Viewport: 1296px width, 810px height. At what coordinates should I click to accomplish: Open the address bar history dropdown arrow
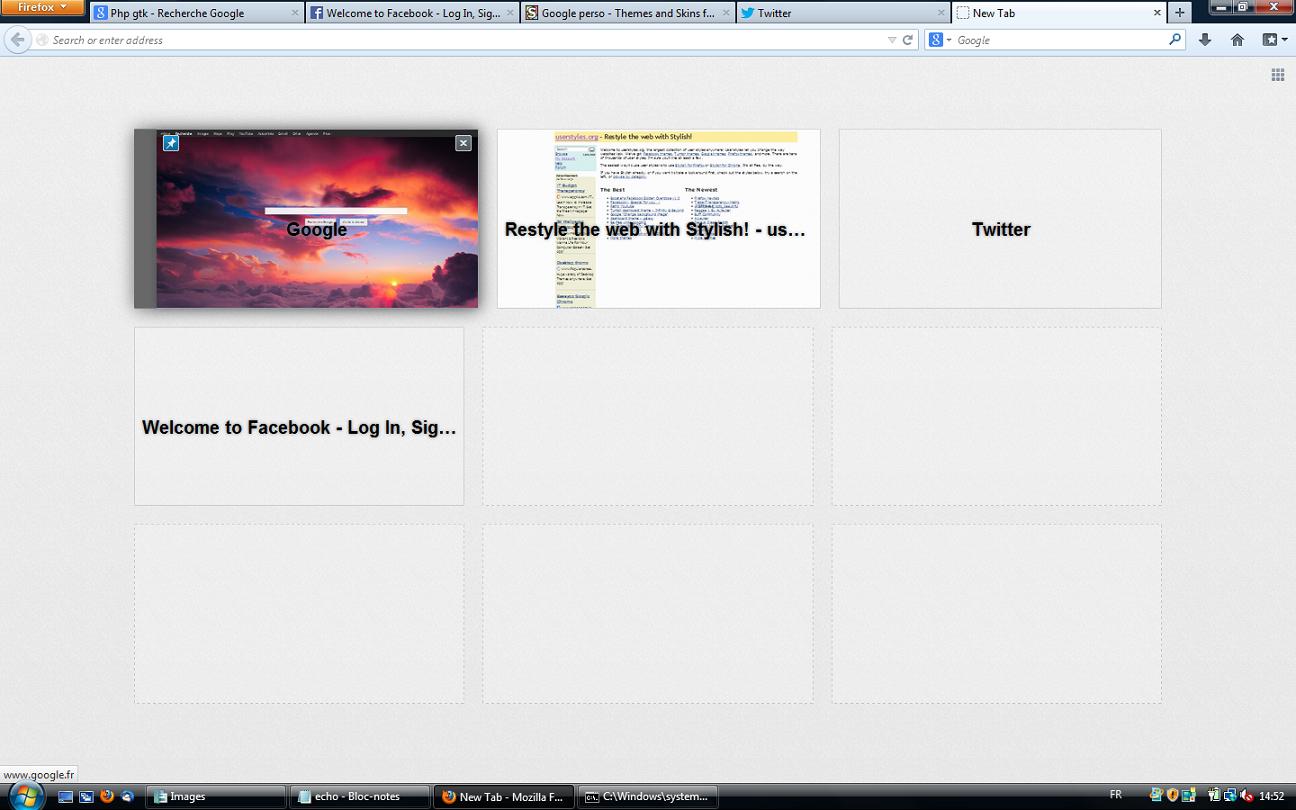click(894, 40)
